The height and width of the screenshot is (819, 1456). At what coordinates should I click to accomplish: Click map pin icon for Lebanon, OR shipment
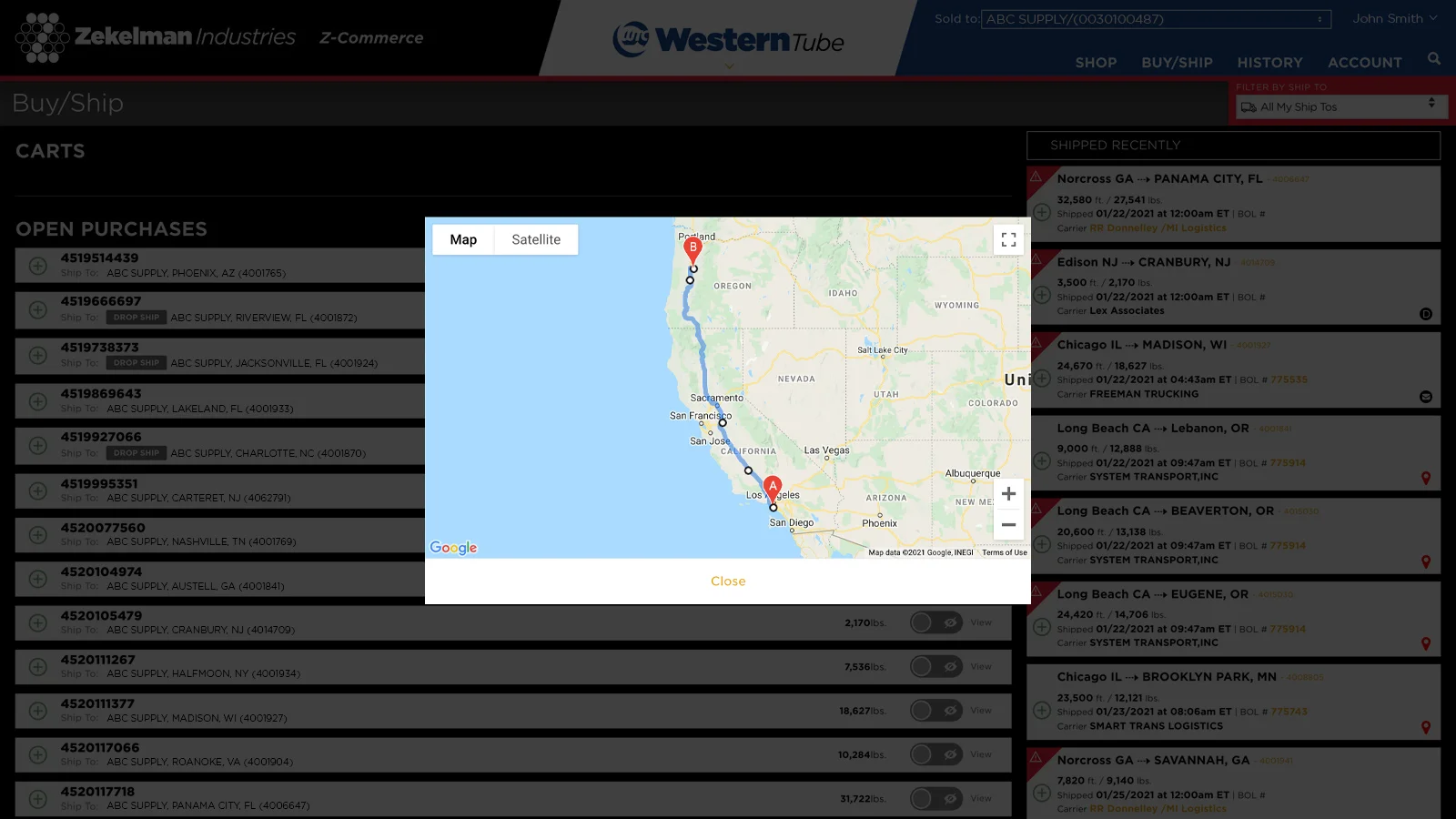[x=1426, y=479]
